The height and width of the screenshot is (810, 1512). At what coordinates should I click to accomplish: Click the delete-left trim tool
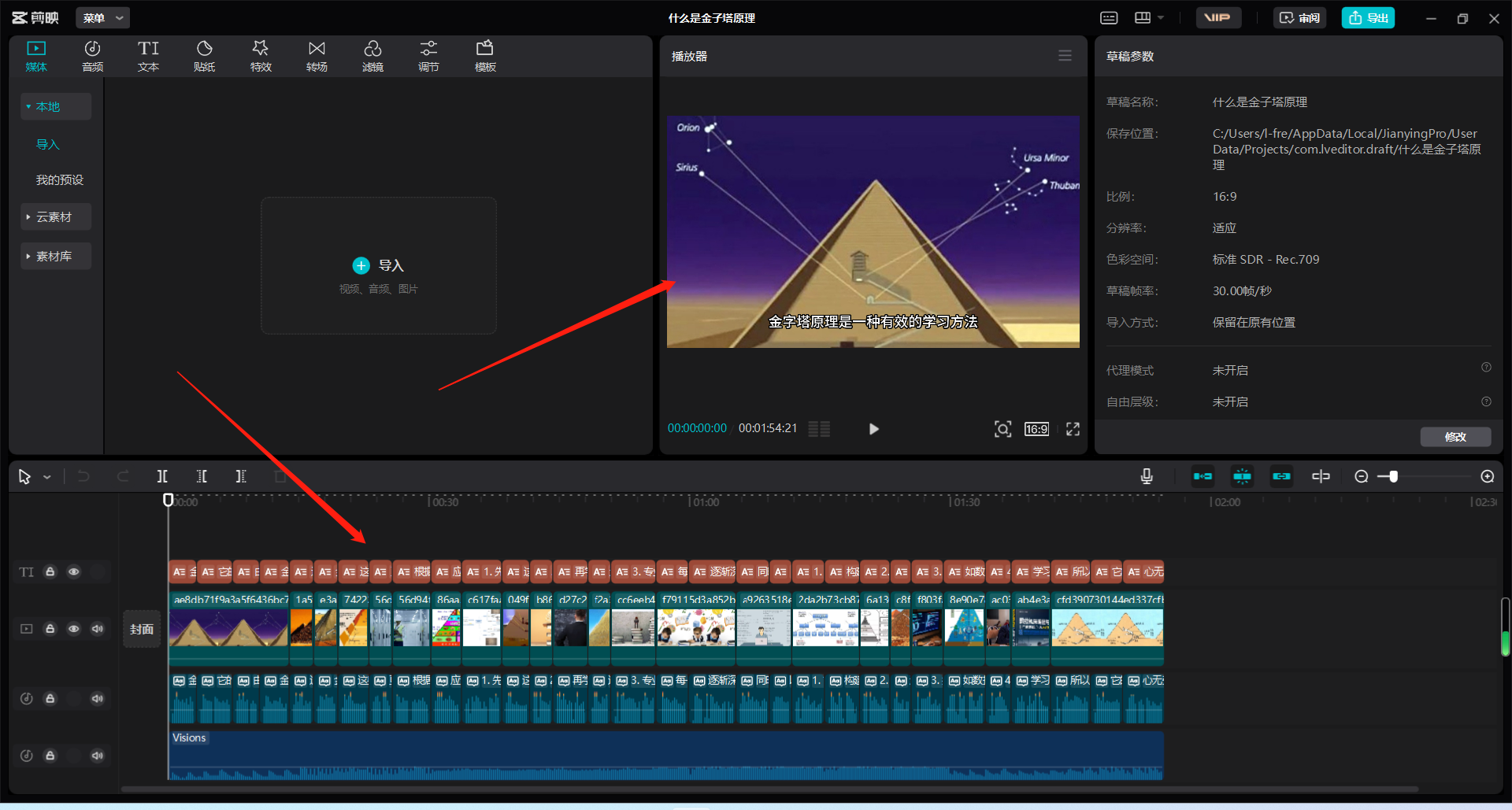pos(202,476)
